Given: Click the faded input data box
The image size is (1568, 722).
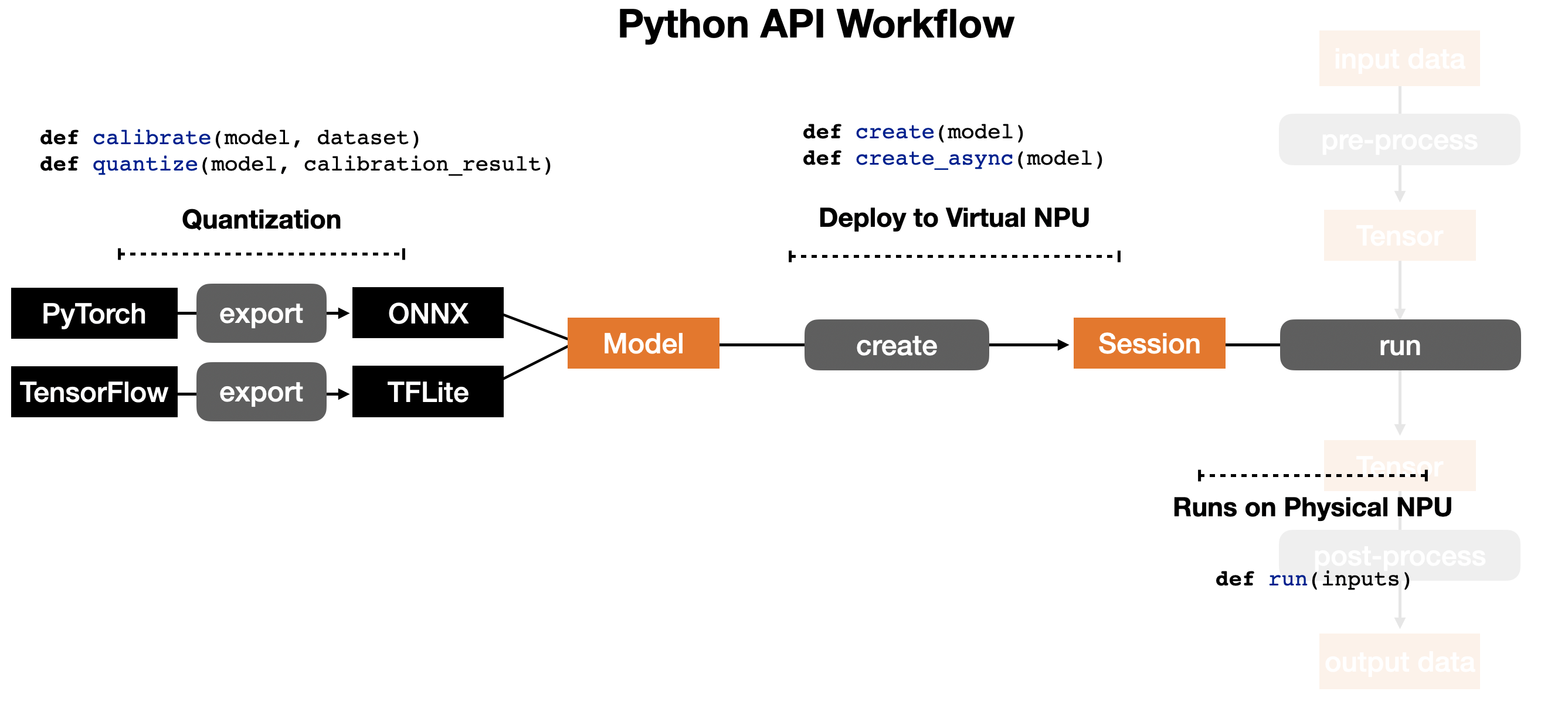Looking at the screenshot, I should coord(1399,59).
